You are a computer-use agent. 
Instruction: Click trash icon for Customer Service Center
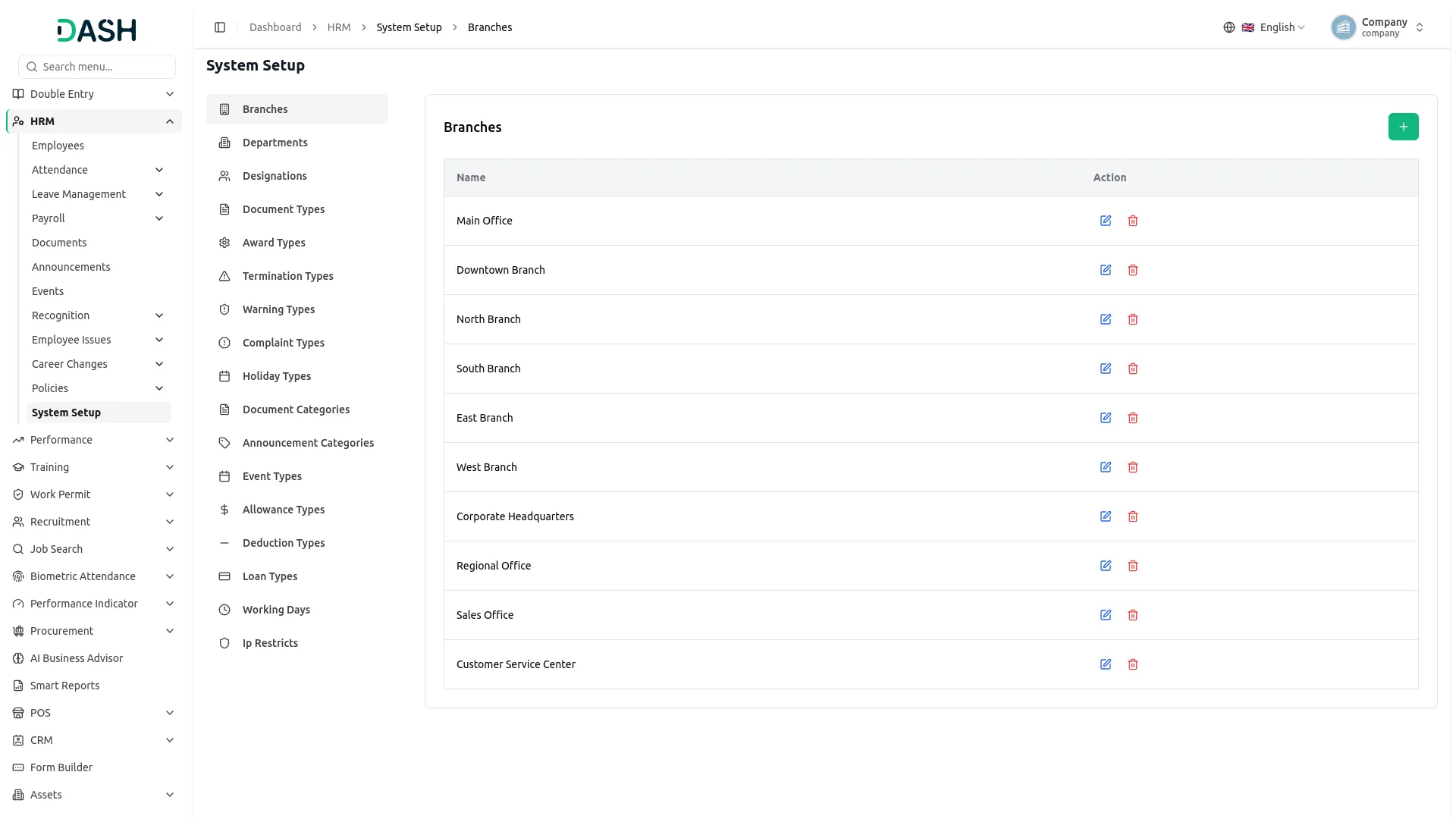(x=1133, y=664)
